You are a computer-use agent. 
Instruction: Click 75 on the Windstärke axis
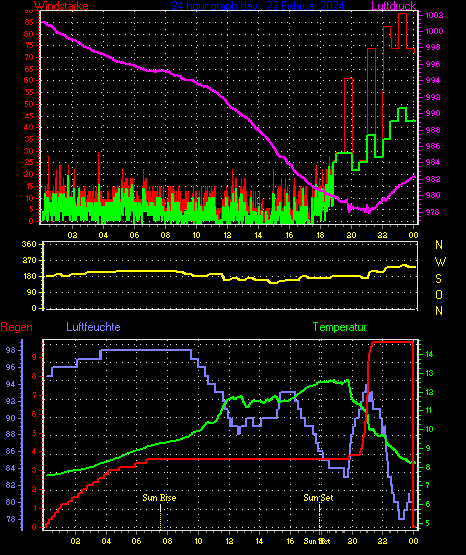coord(29,45)
